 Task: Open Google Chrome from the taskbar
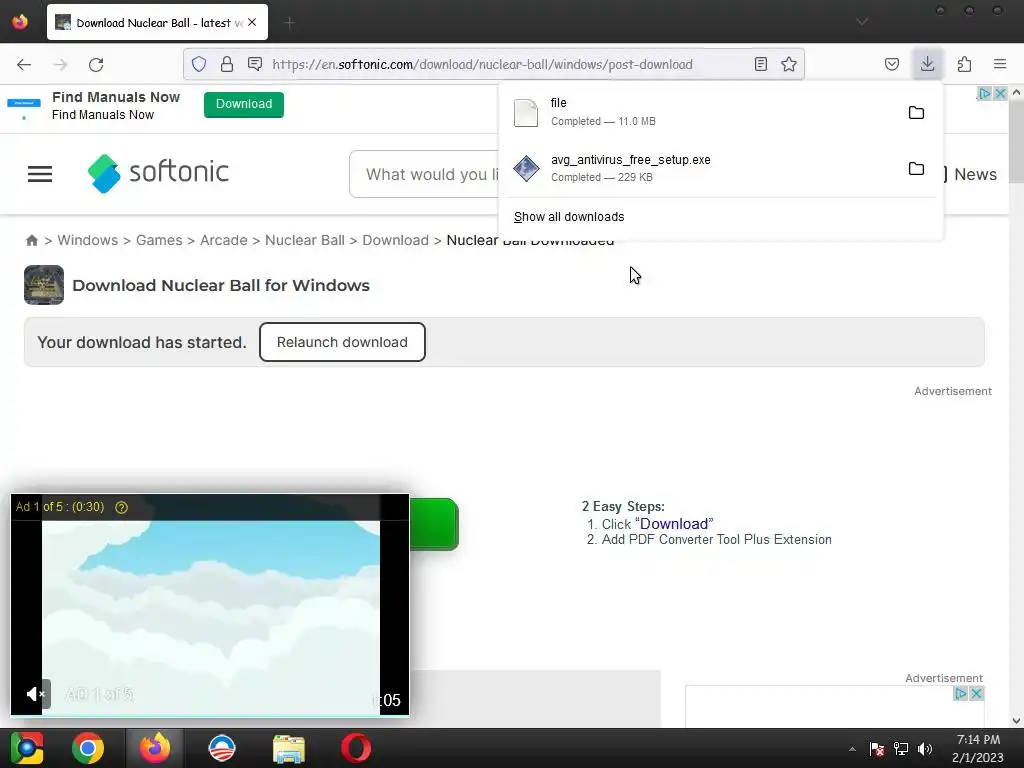[88, 748]
